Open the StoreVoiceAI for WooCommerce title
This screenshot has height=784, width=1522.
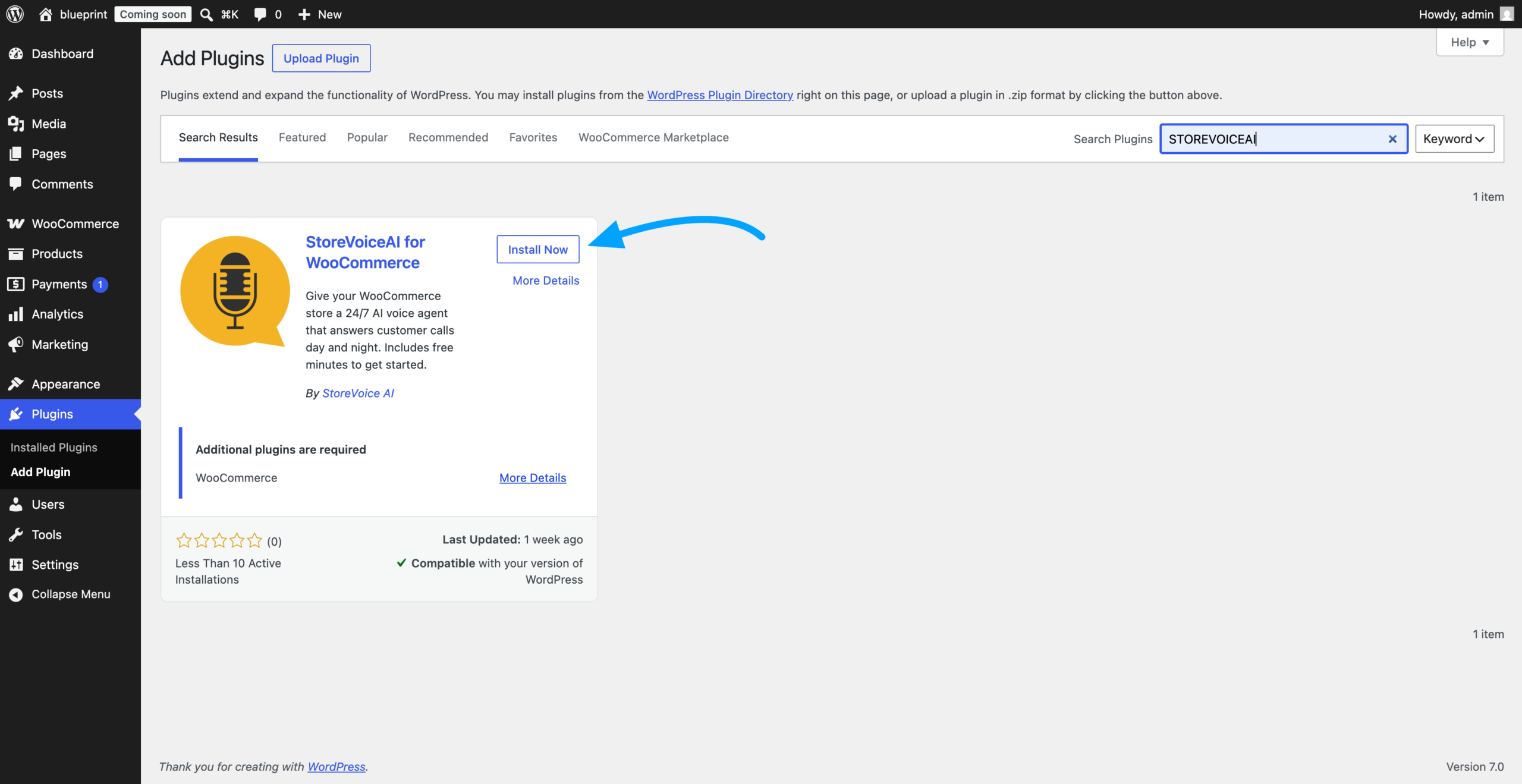pyautogui.click(x=365, y=253)
